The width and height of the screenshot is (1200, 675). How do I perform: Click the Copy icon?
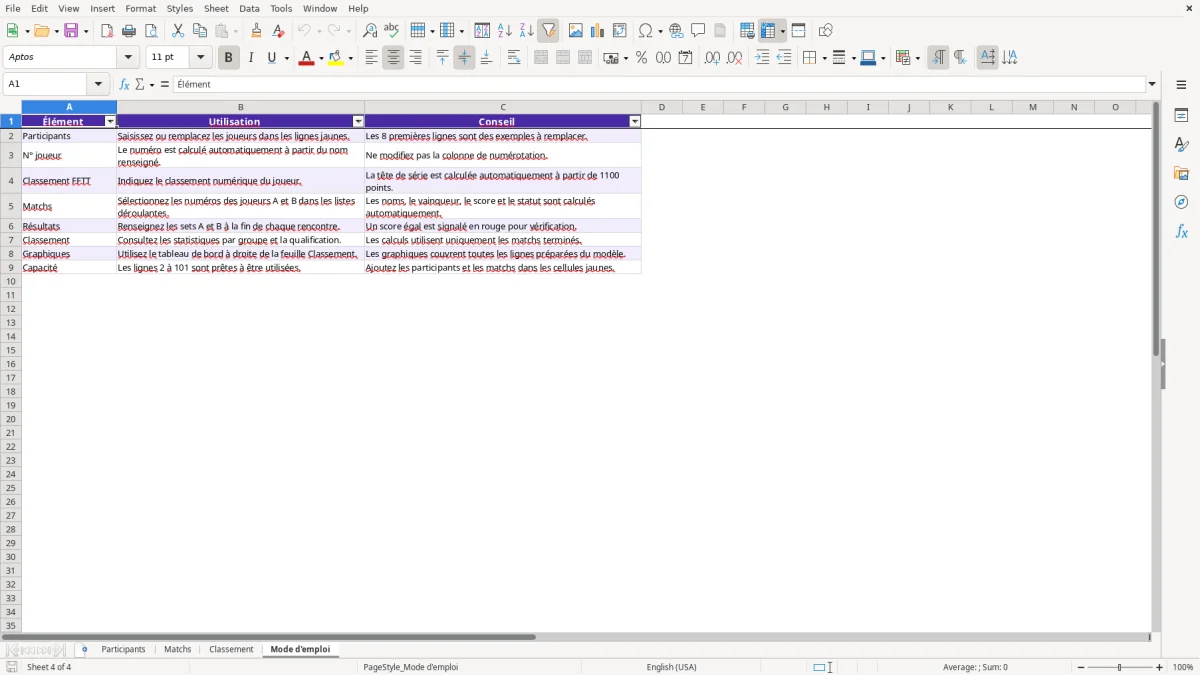coord(200,31)
